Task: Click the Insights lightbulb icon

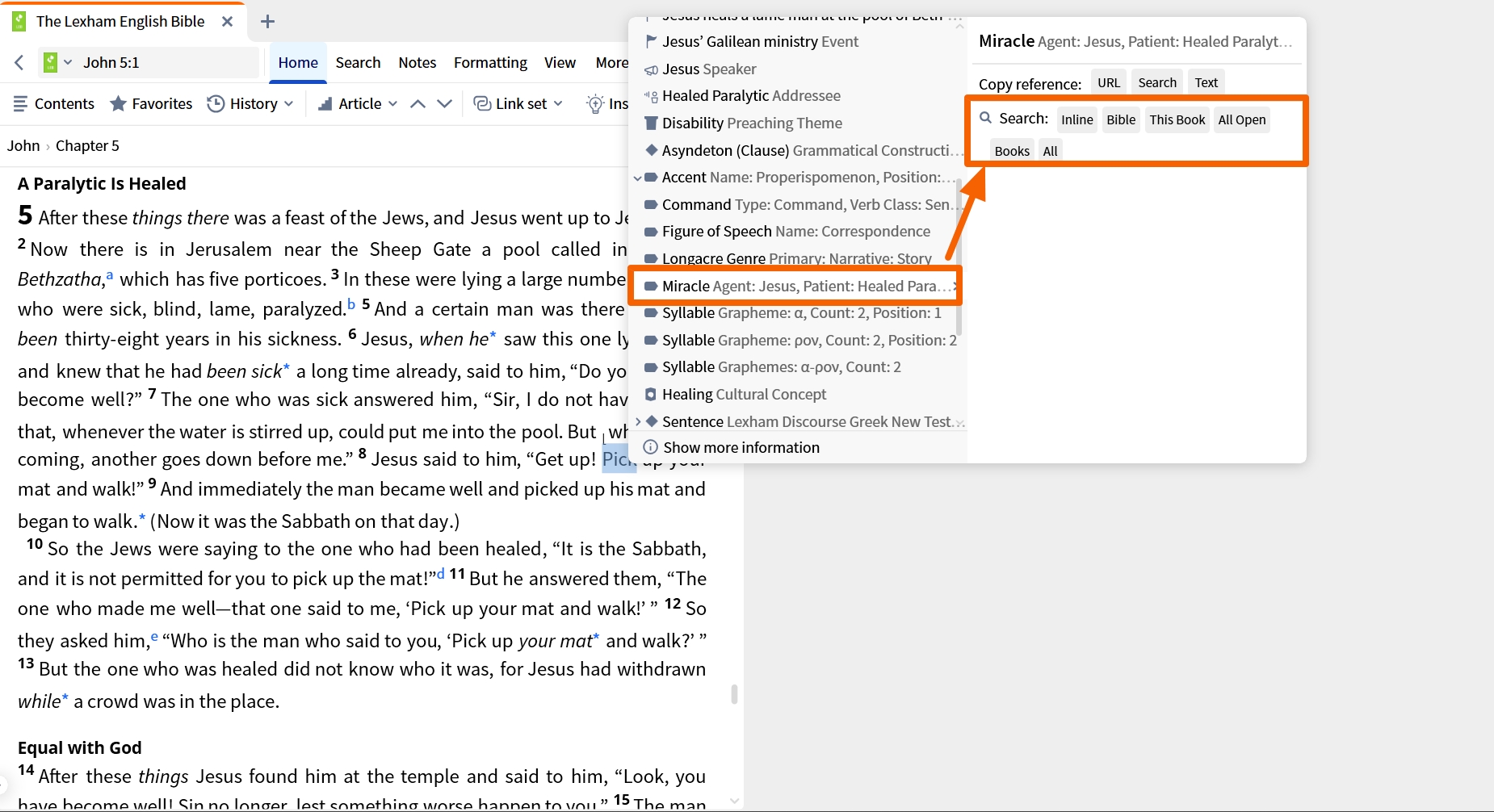Action: (x=595, y=103)
